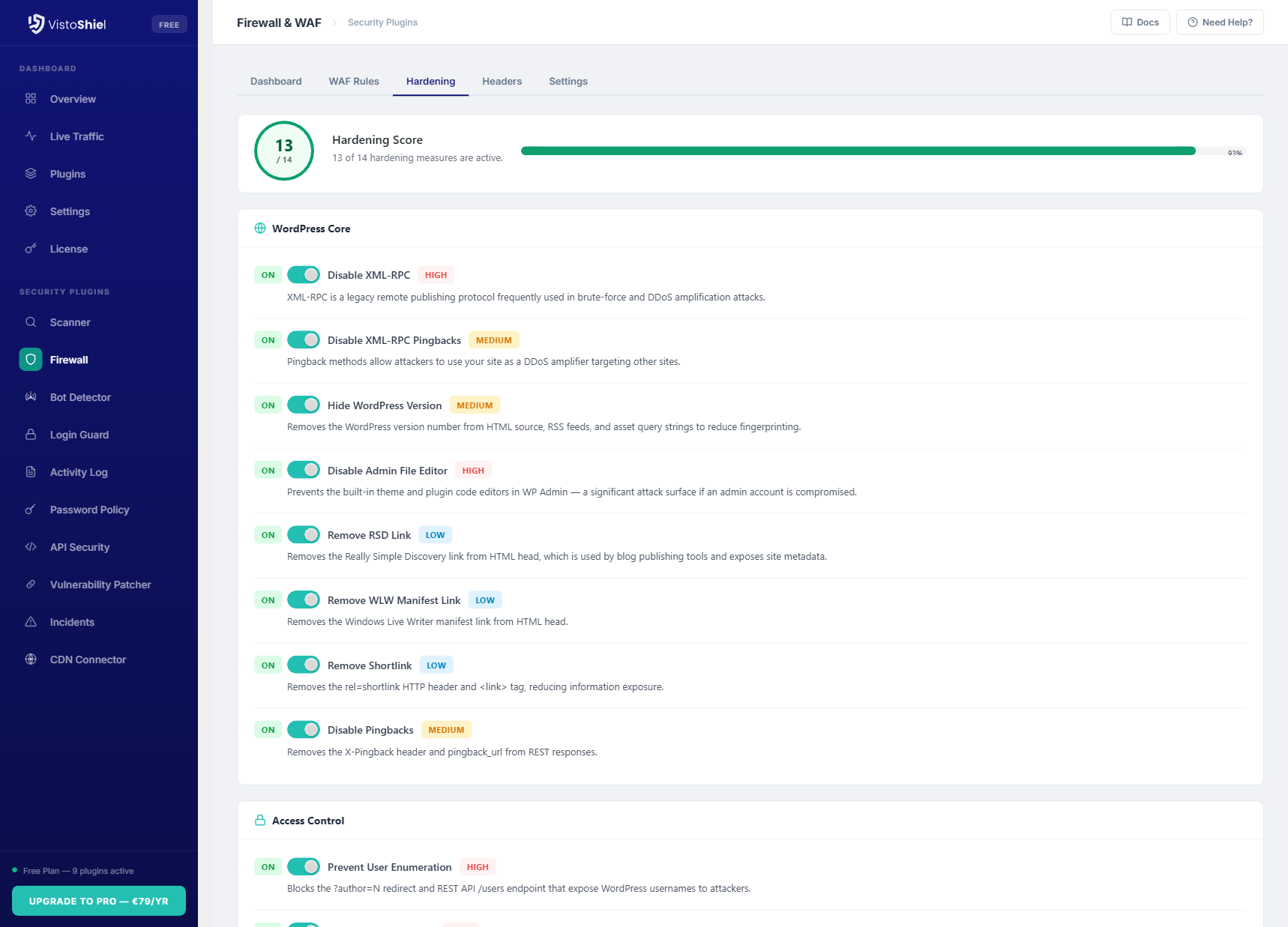Click the Scanner magnifier icon
Image resolution: width=1288 pixels, height=927 pixels.
(x=31, y=321)
